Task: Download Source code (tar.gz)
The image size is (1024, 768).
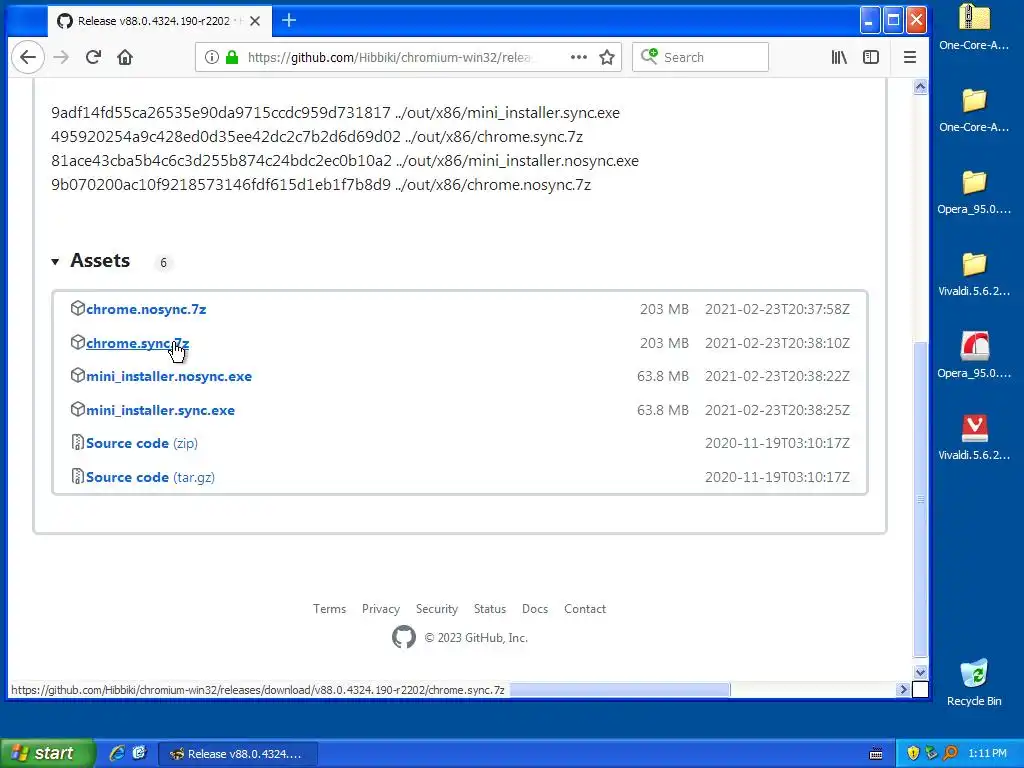Action: coord(150,477)
